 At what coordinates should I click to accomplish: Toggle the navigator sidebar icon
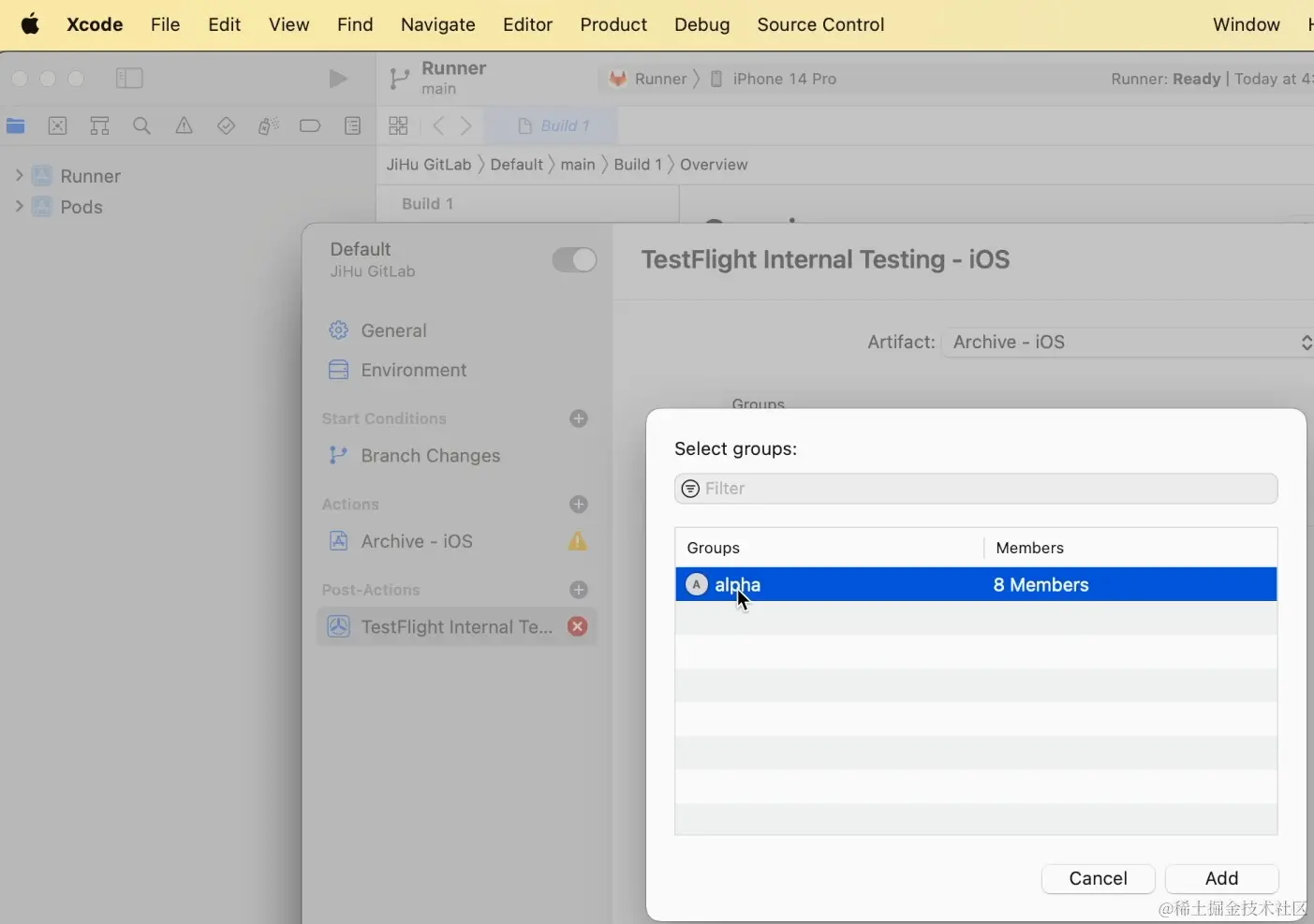[x=129, y=79]
